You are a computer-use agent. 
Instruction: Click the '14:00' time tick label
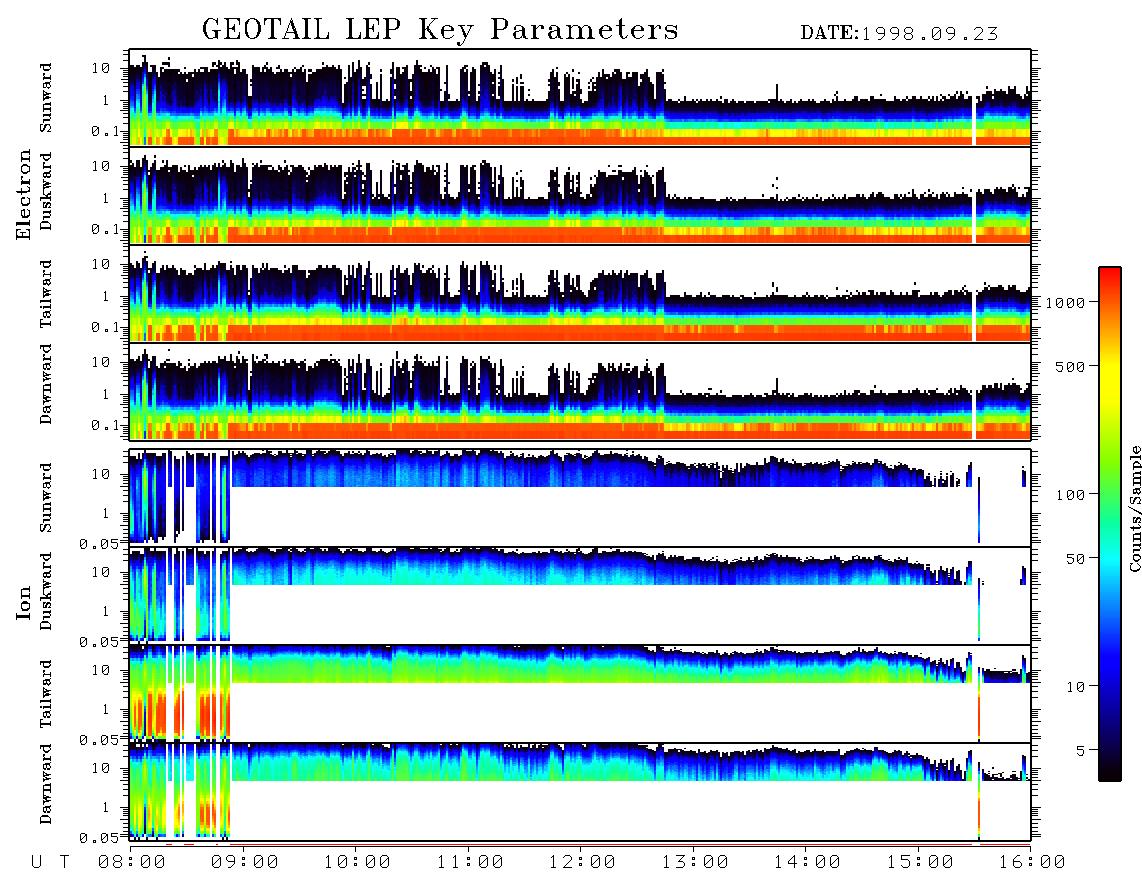click(807, 863)
